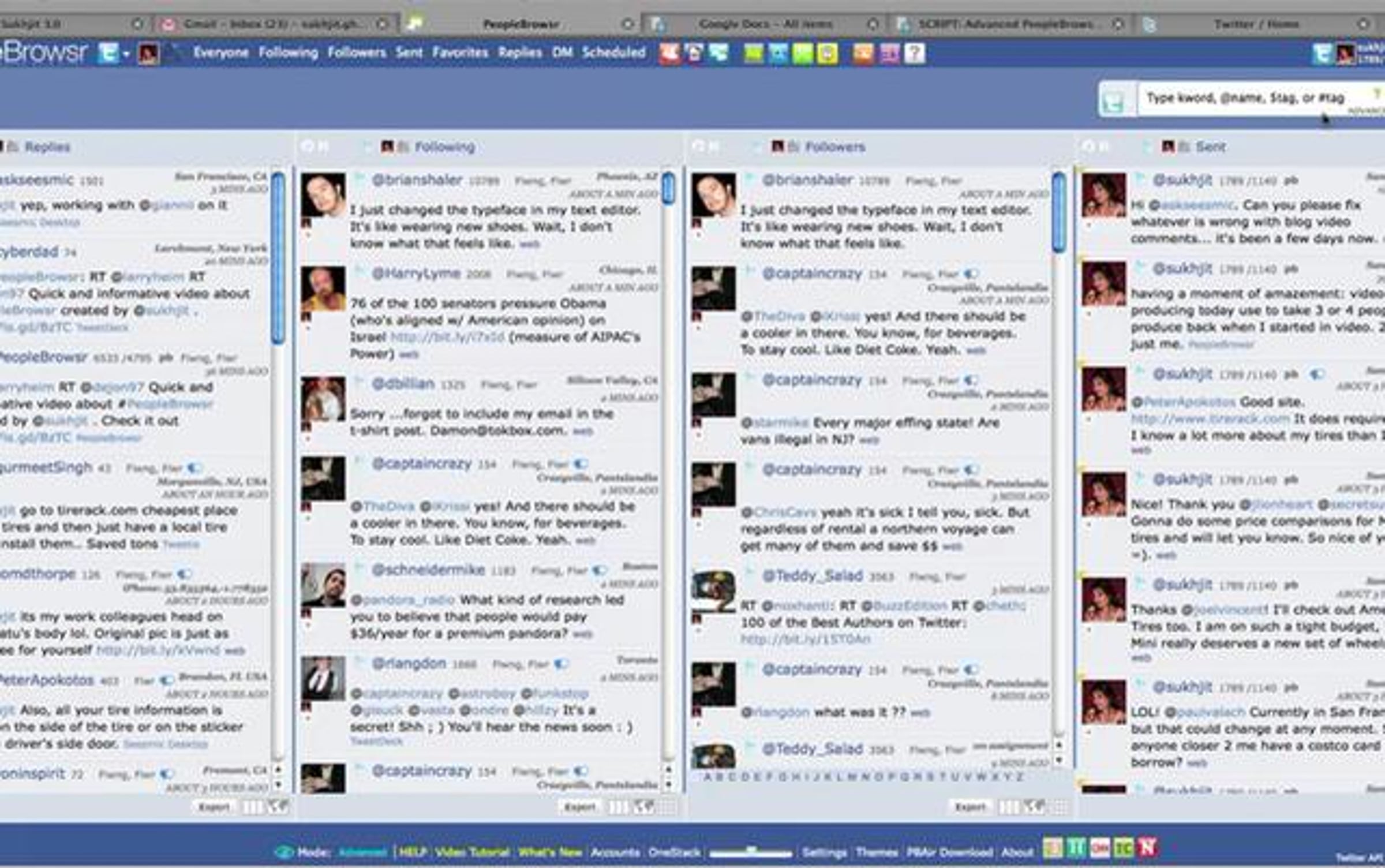This screenshot has width=1385, height=868.
Task: Open the bit.ly link in the @HarryLyme tweet
Action: [x=448, y=336]
